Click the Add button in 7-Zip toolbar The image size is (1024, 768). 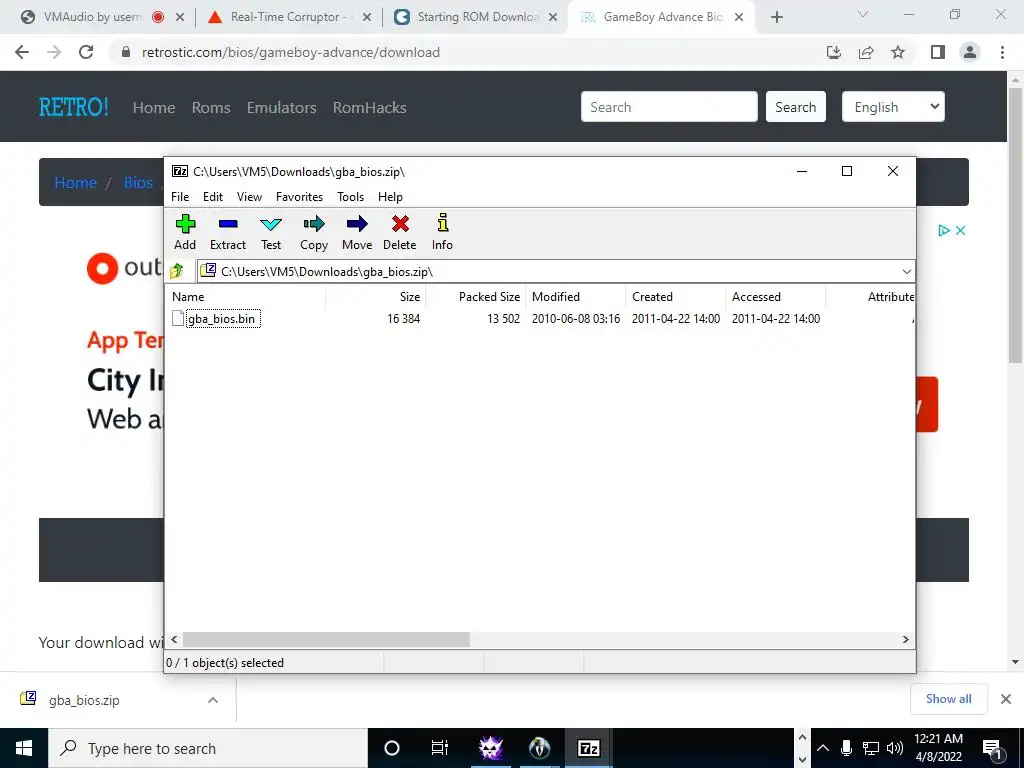185,232
